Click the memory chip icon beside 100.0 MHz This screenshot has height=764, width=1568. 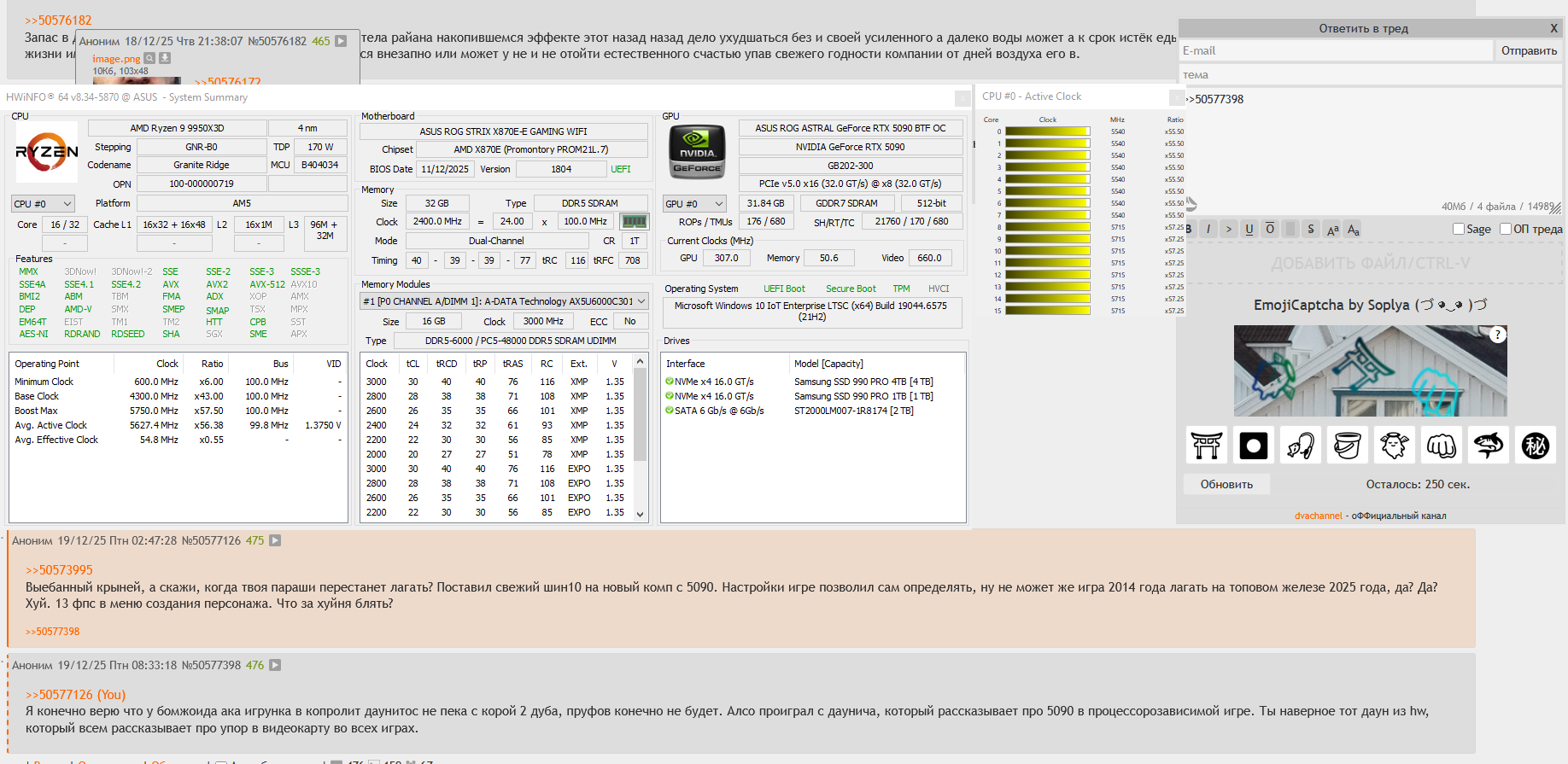634,221
